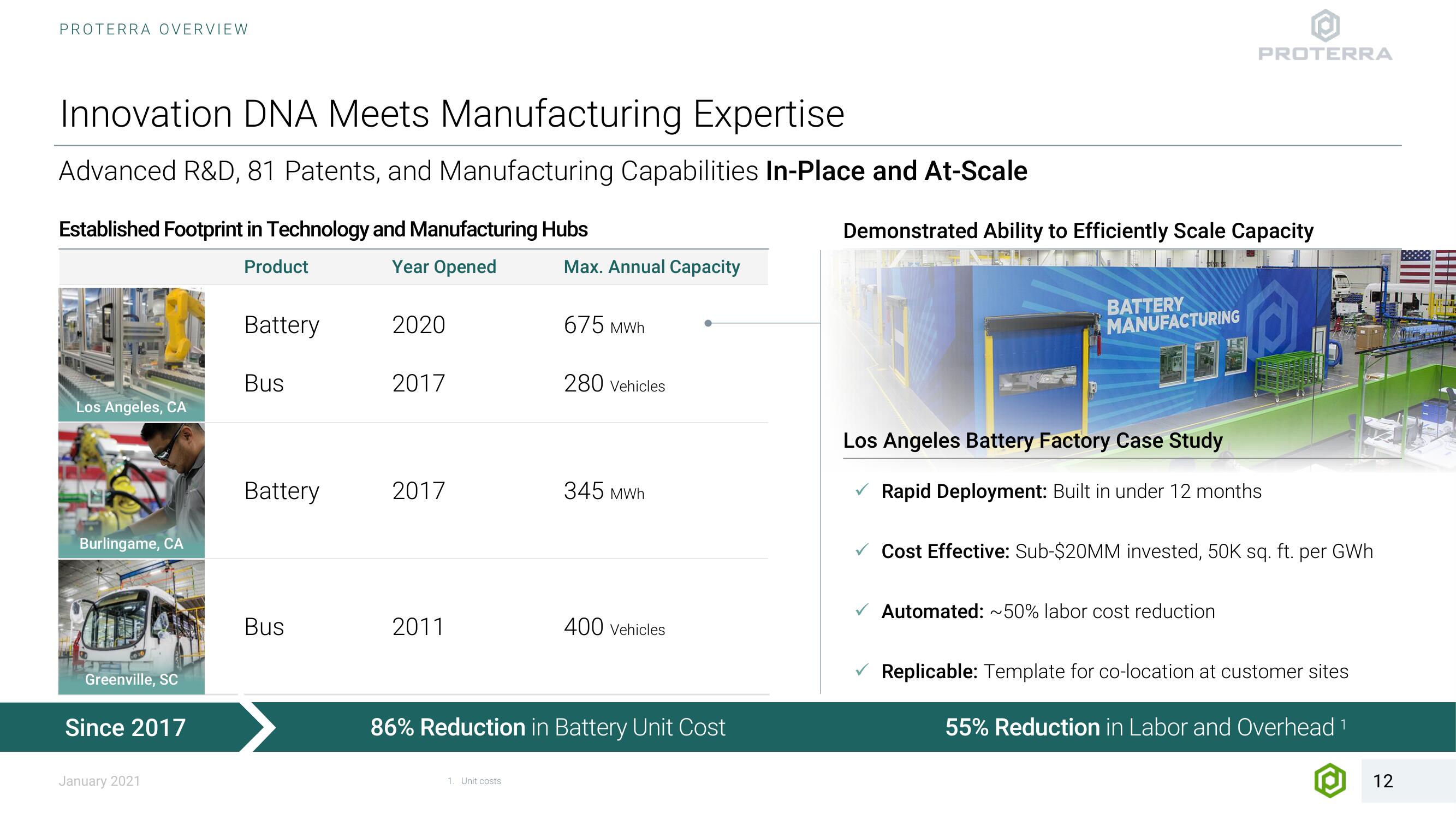Click the Los Angeles, CA photo caption
Image resolution: width=1456 pixels, height=819 pixels.
pyautogui.click(x=131, y=407)
